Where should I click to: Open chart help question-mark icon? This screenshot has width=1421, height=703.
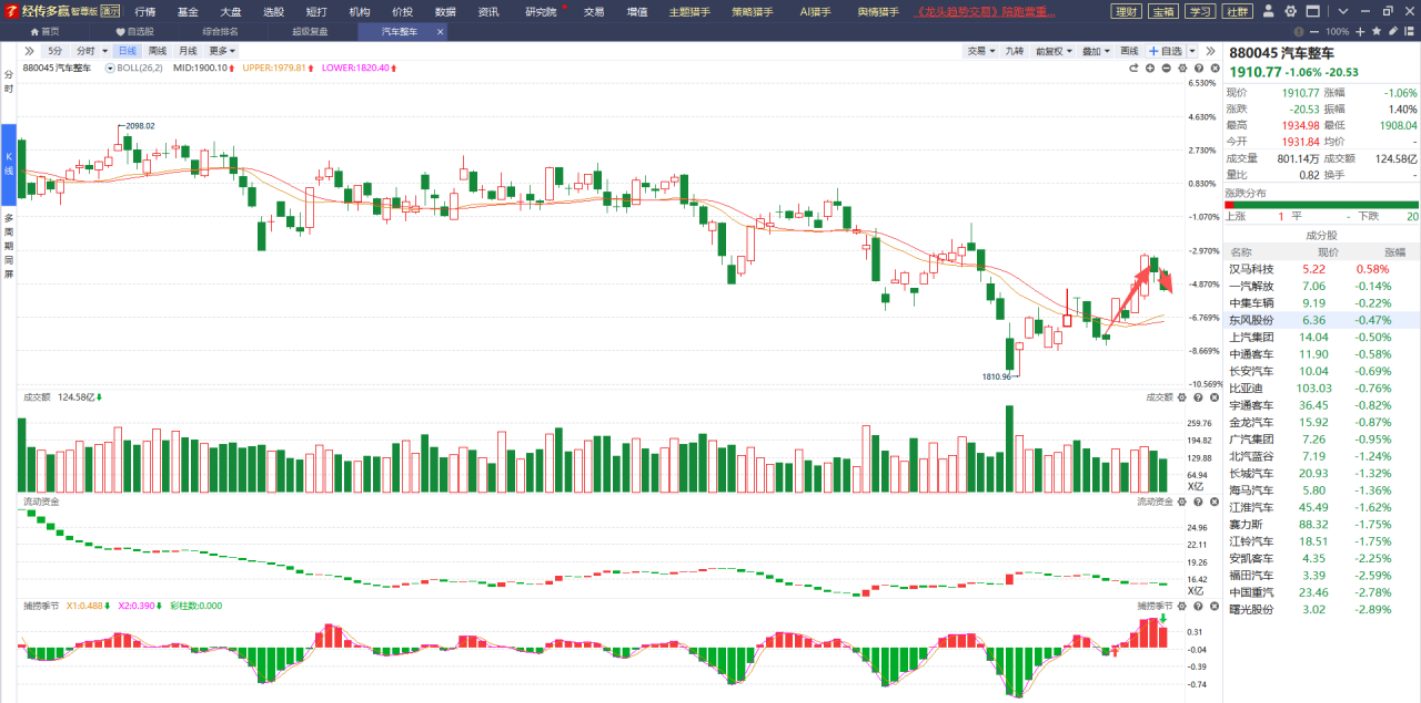tap(1198, 68)
